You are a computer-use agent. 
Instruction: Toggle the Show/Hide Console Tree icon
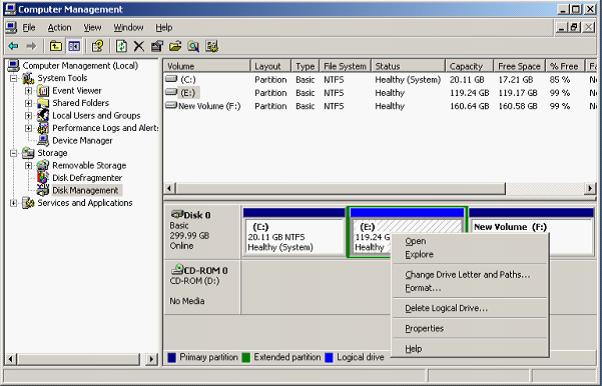(x=74, y=46)
